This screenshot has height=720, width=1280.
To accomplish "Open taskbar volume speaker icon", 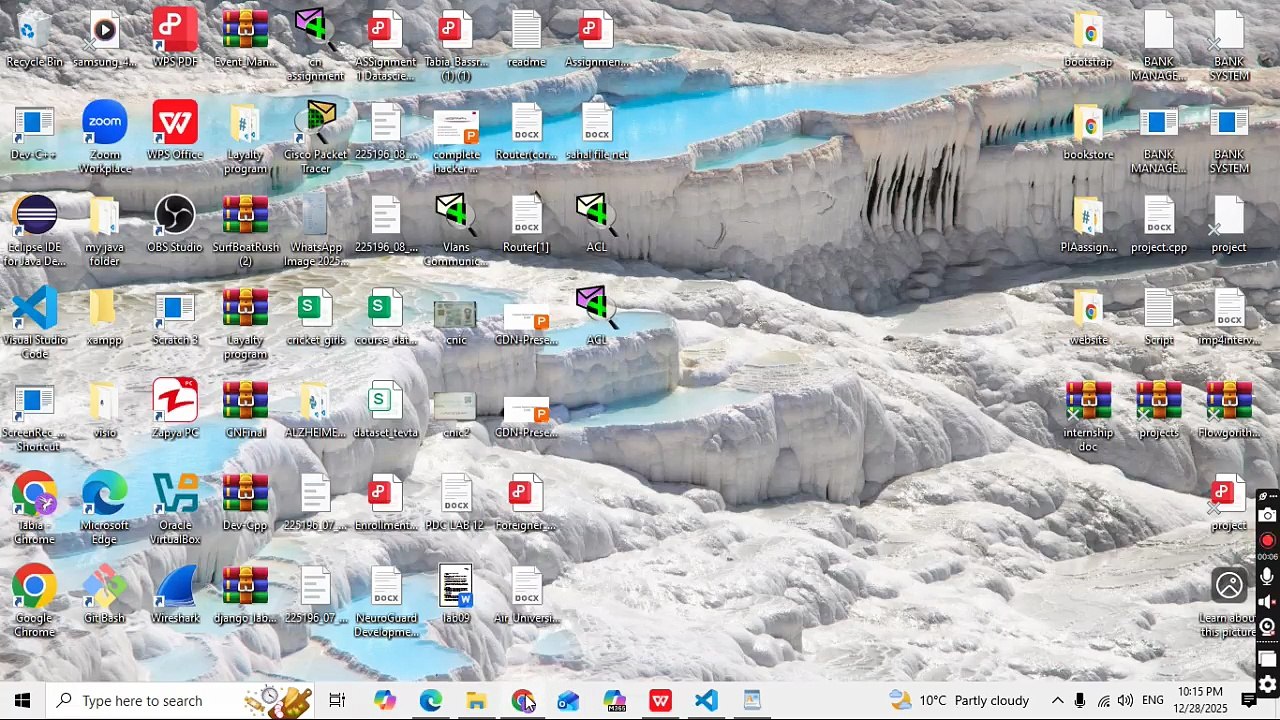I will (1126, 701).
